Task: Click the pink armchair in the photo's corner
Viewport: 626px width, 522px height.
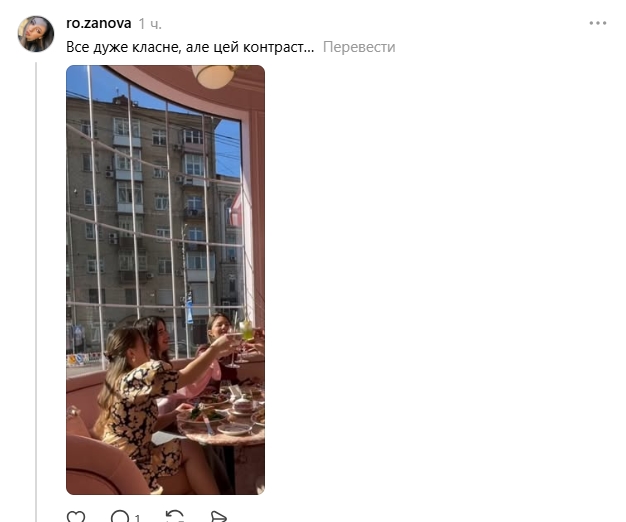Action: click(x=102, y=465)
